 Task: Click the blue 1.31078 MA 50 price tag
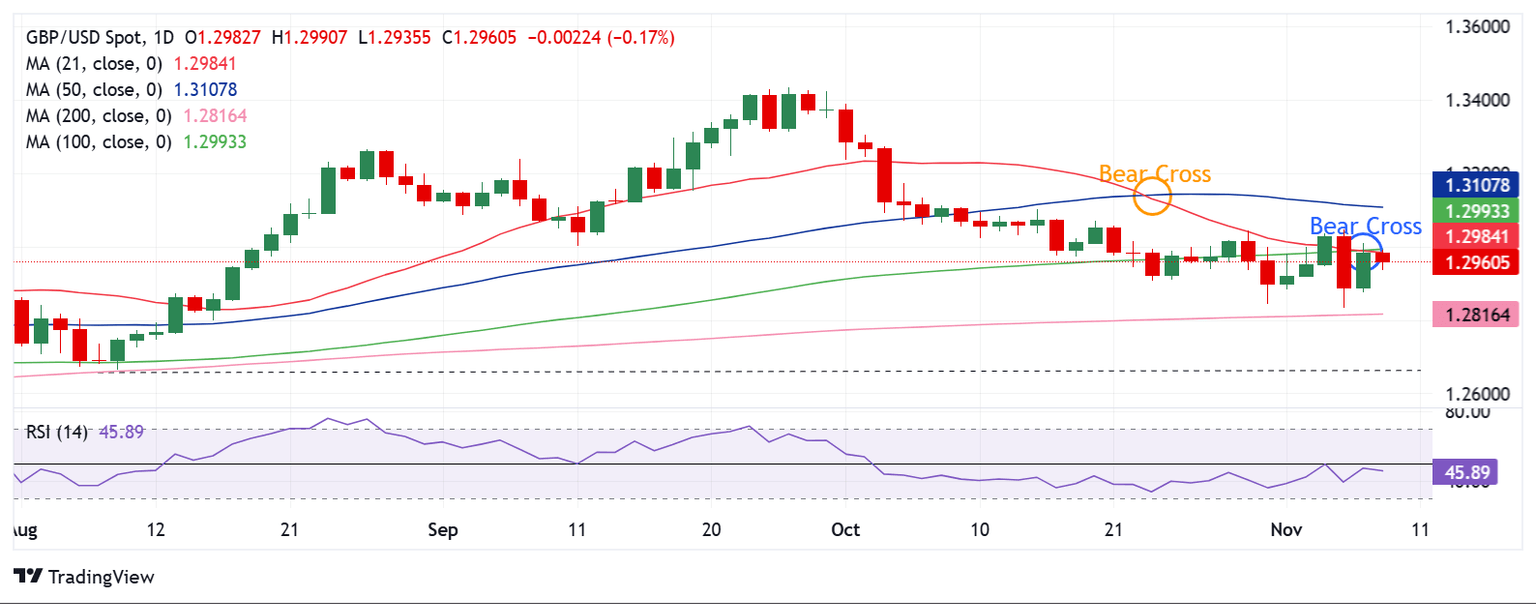(1476, 185)
